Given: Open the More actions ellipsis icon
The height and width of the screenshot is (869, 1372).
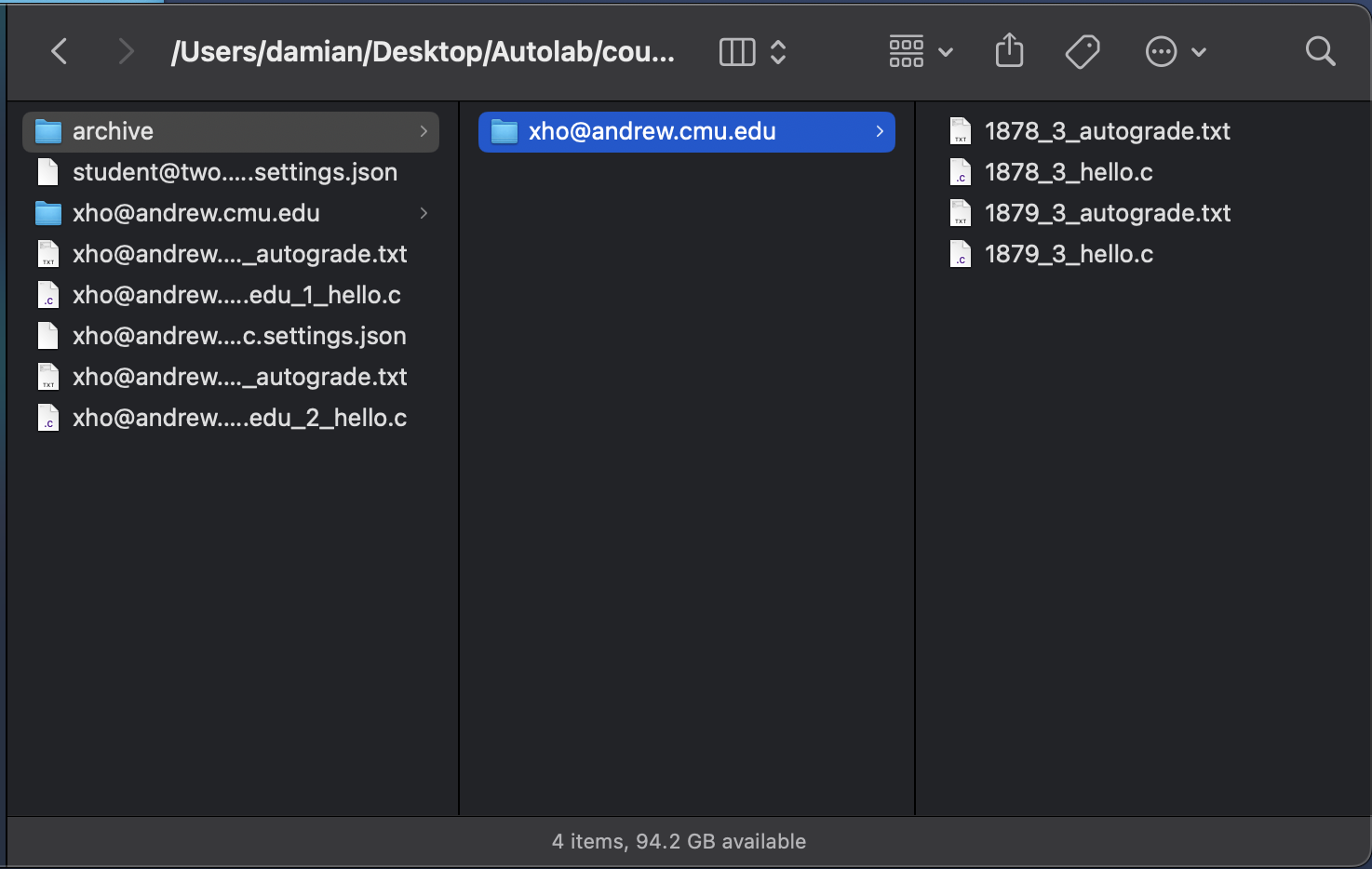Looking at the screenshot, I should 1161,51.
